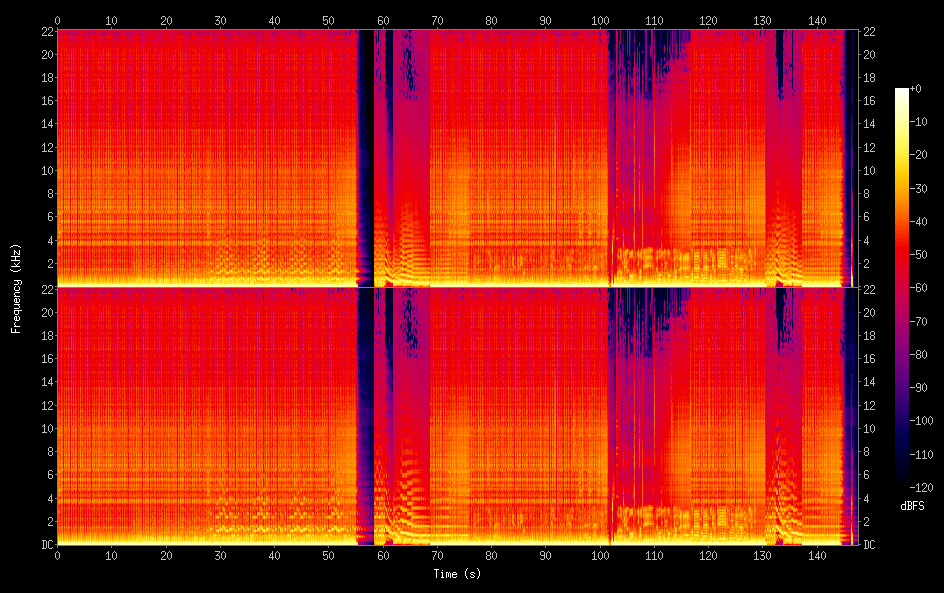Click the "dBFS" label under the color scale
The width and height of the screenshot is (944, 593).
click(x=912, y=507)
